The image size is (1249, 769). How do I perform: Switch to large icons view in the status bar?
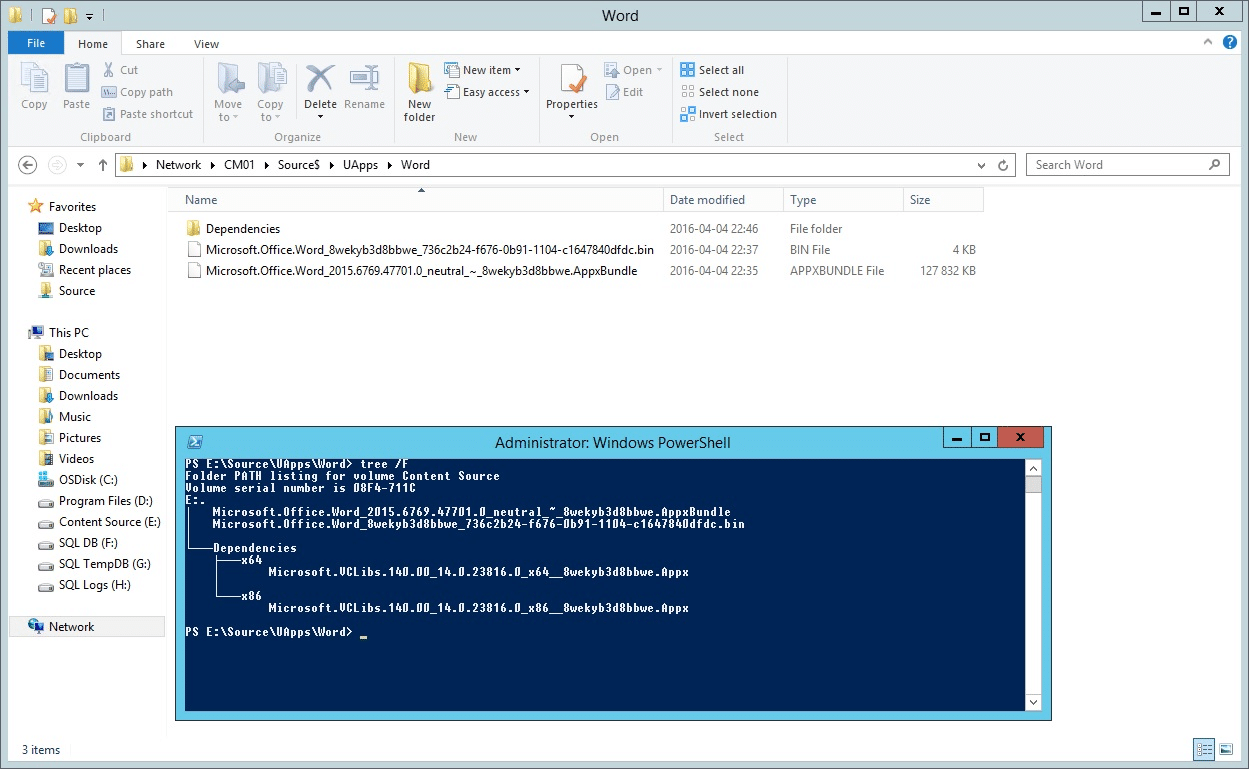[1225, 749]
